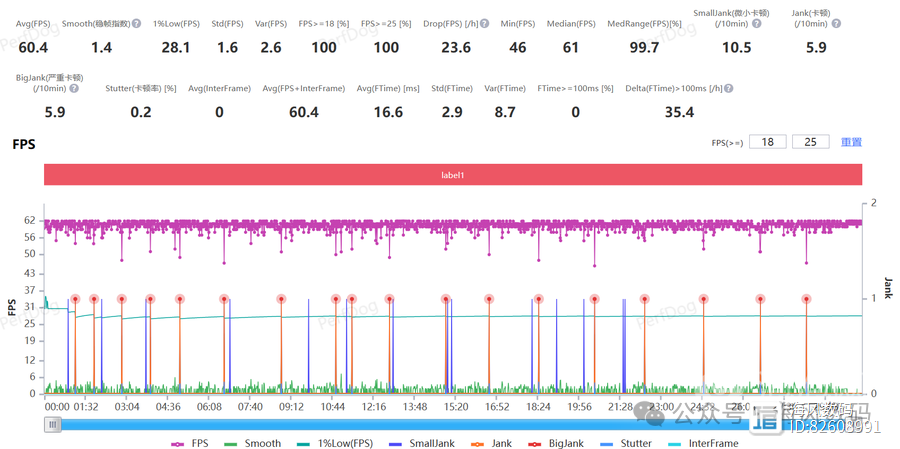Click the FPS chart title
900x449 pixels.
[24, 144]
